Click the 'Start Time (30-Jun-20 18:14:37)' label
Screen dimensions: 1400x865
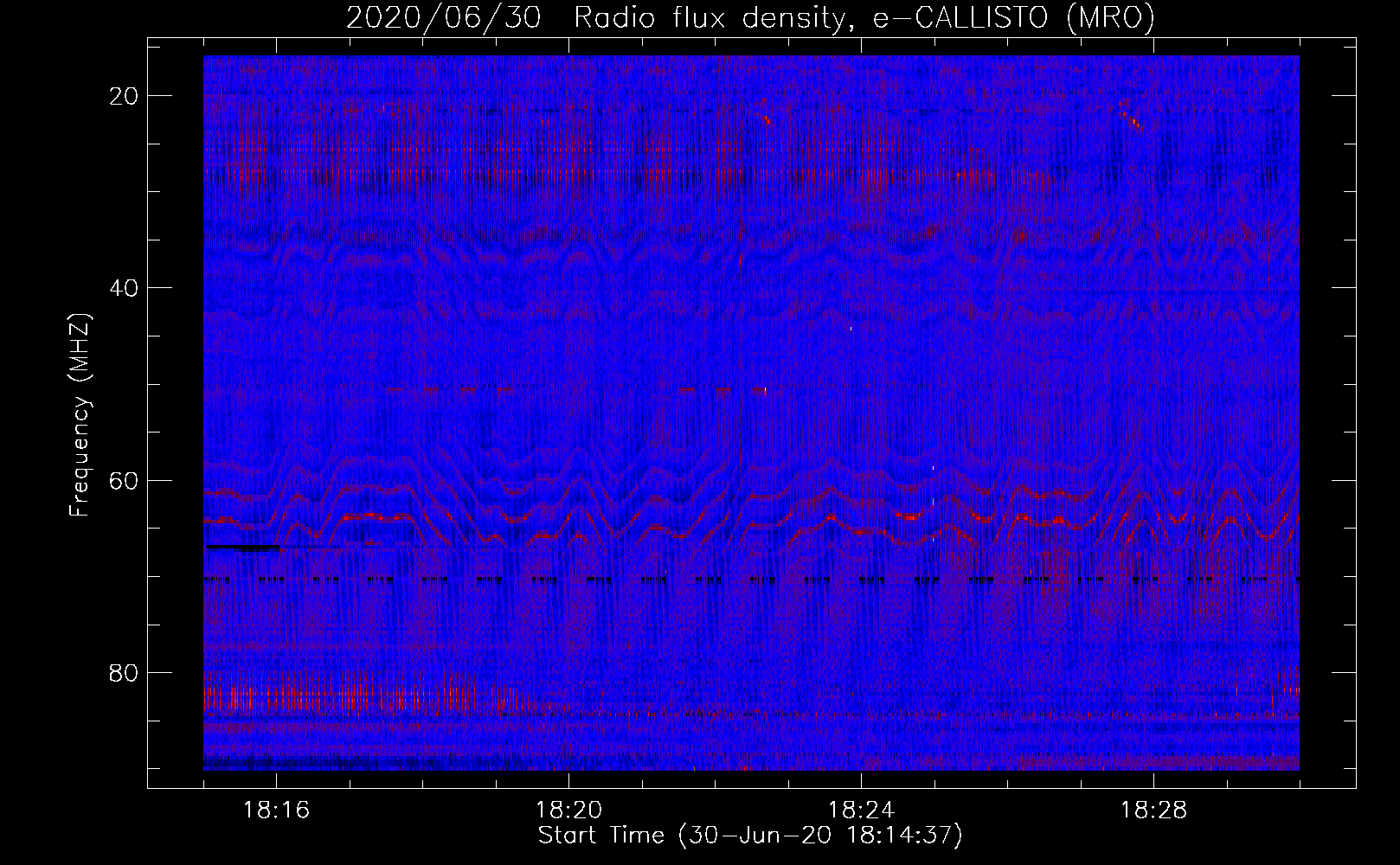pos(750,836)
